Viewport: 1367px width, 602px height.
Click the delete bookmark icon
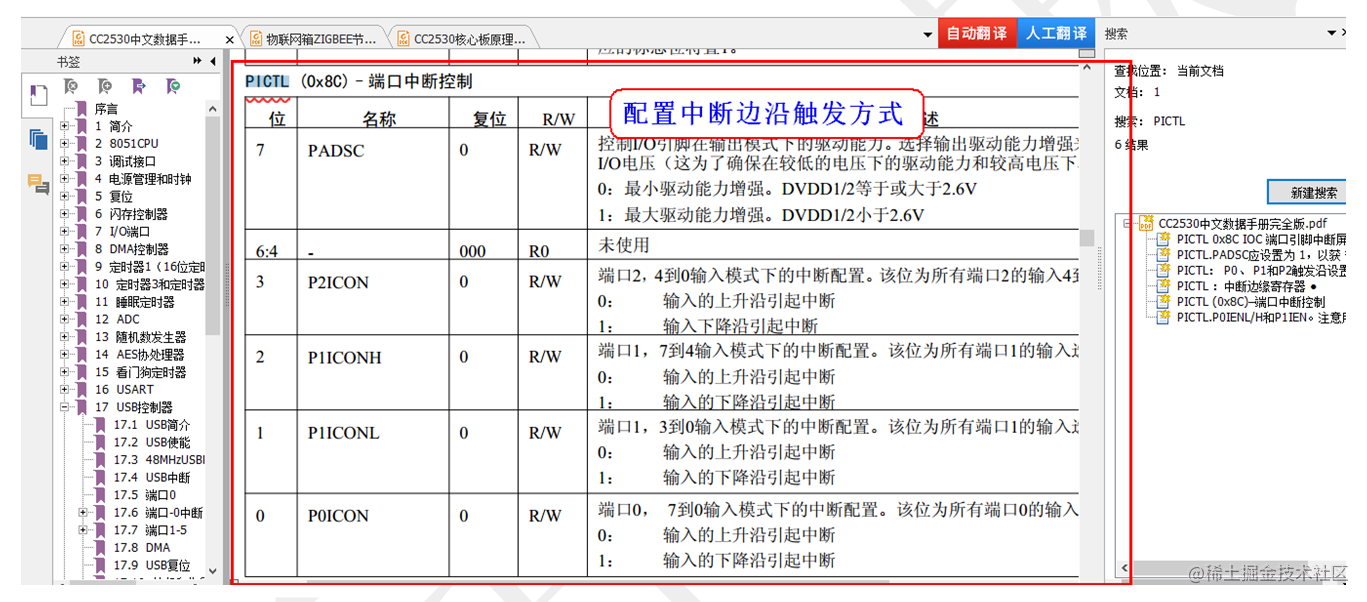click(71, 88)
